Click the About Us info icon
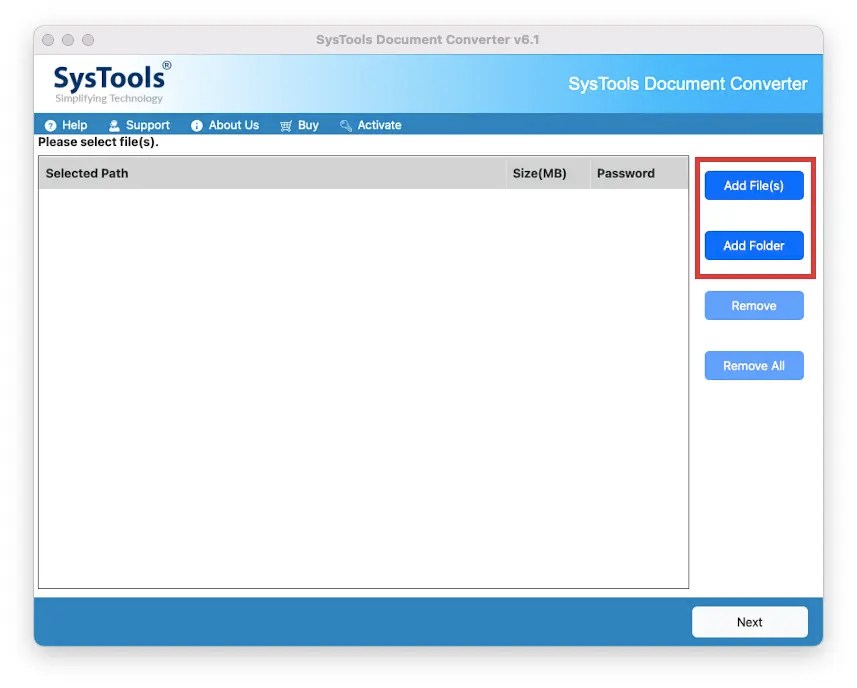This screenshot has height=688, width=857. (197, 126)
